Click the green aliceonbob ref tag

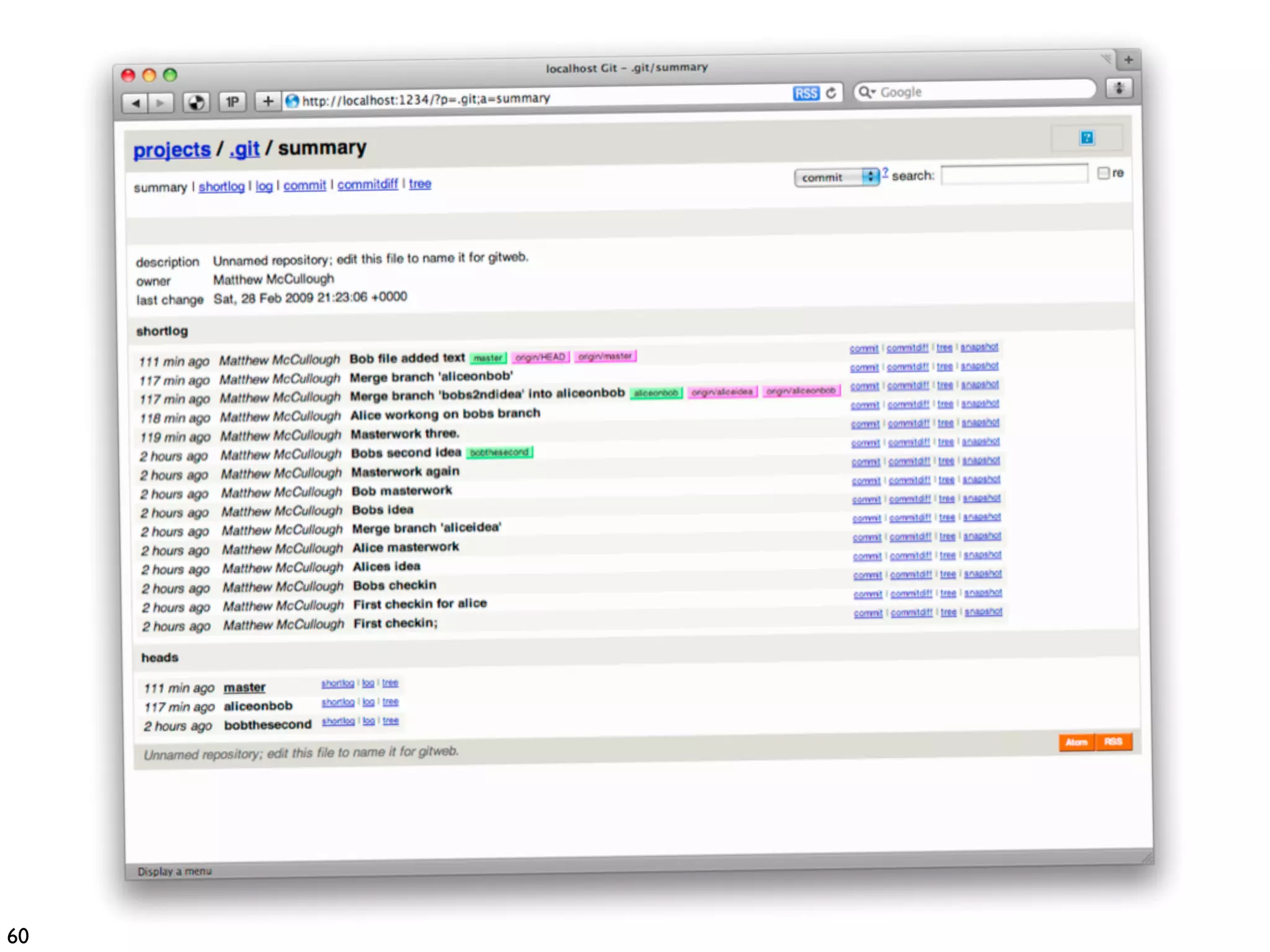[656, 393]
